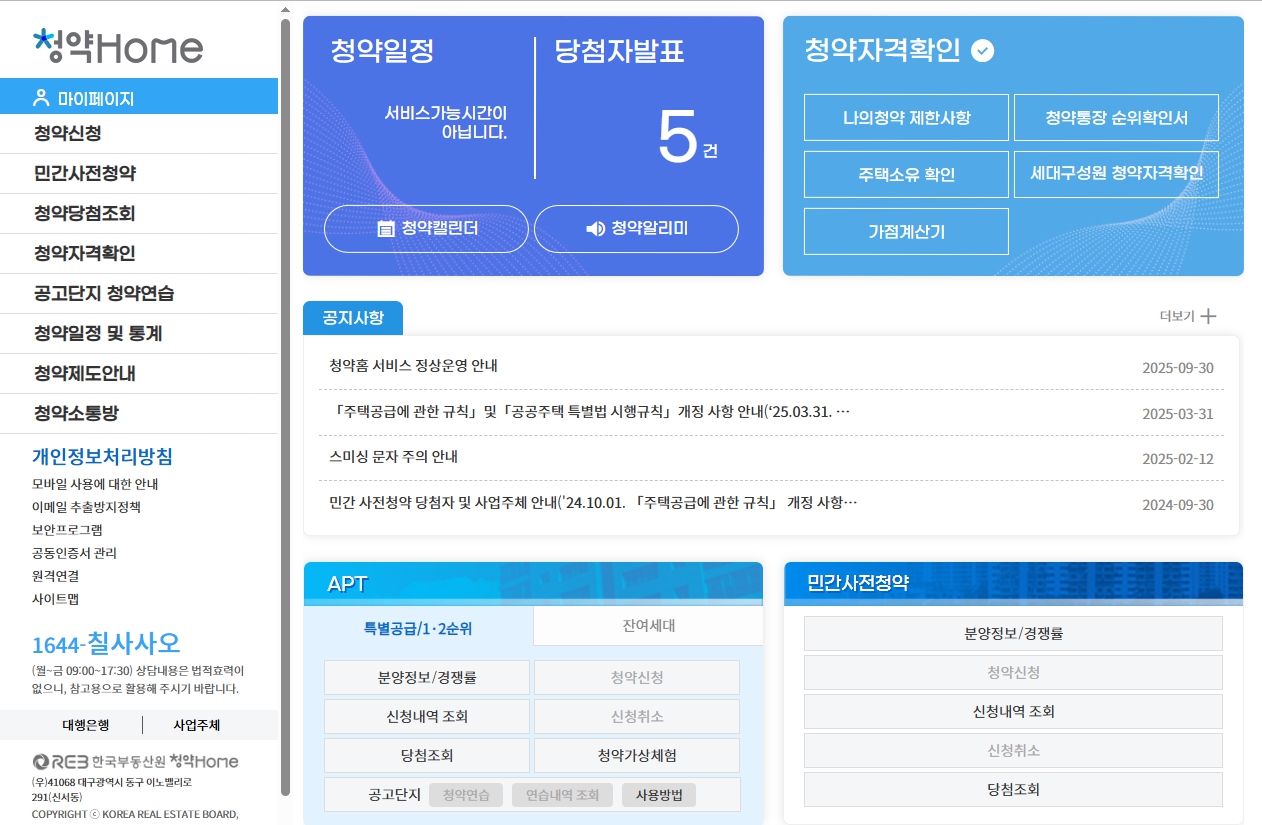Image resolution: width=1262 pixels, height=825 pixels.
Task: Click 민간사전청약 분양정보/경쟁률 button
Action: (x=1013, y=633)
